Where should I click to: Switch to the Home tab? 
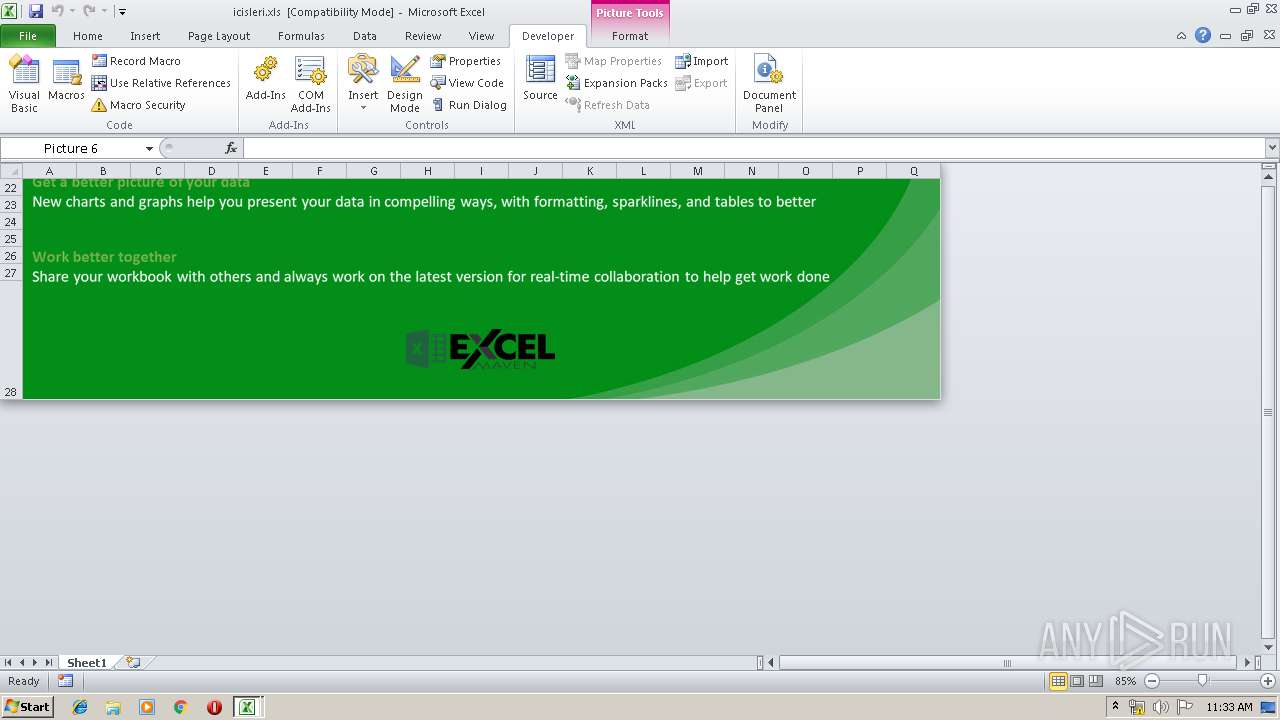(x=88, y=36)
